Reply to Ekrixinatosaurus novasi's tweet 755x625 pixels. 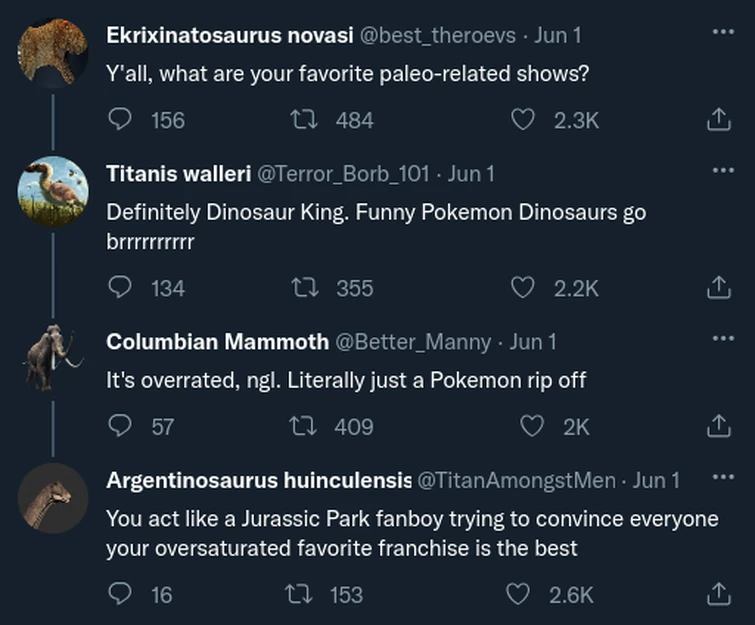tap(119, 120)
